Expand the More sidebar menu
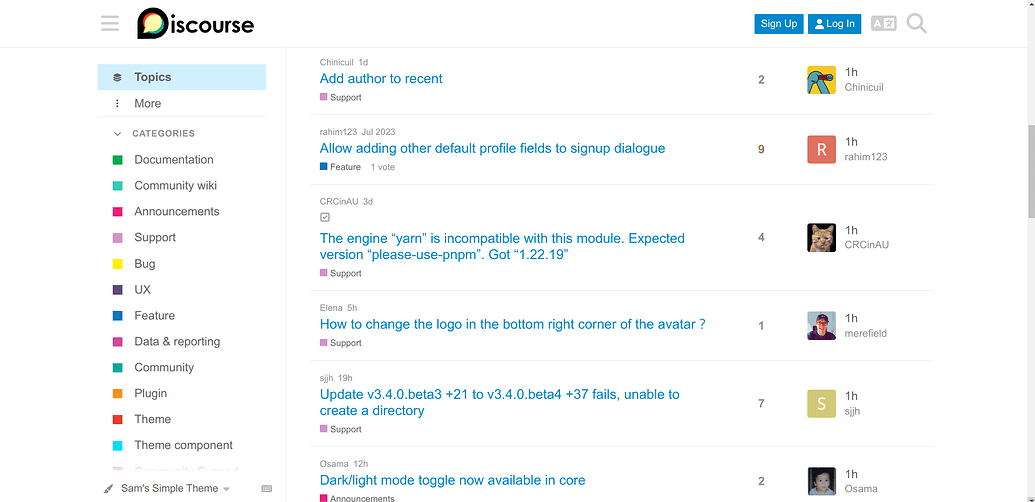The image size is (1035, 502). tap(147, 103)
